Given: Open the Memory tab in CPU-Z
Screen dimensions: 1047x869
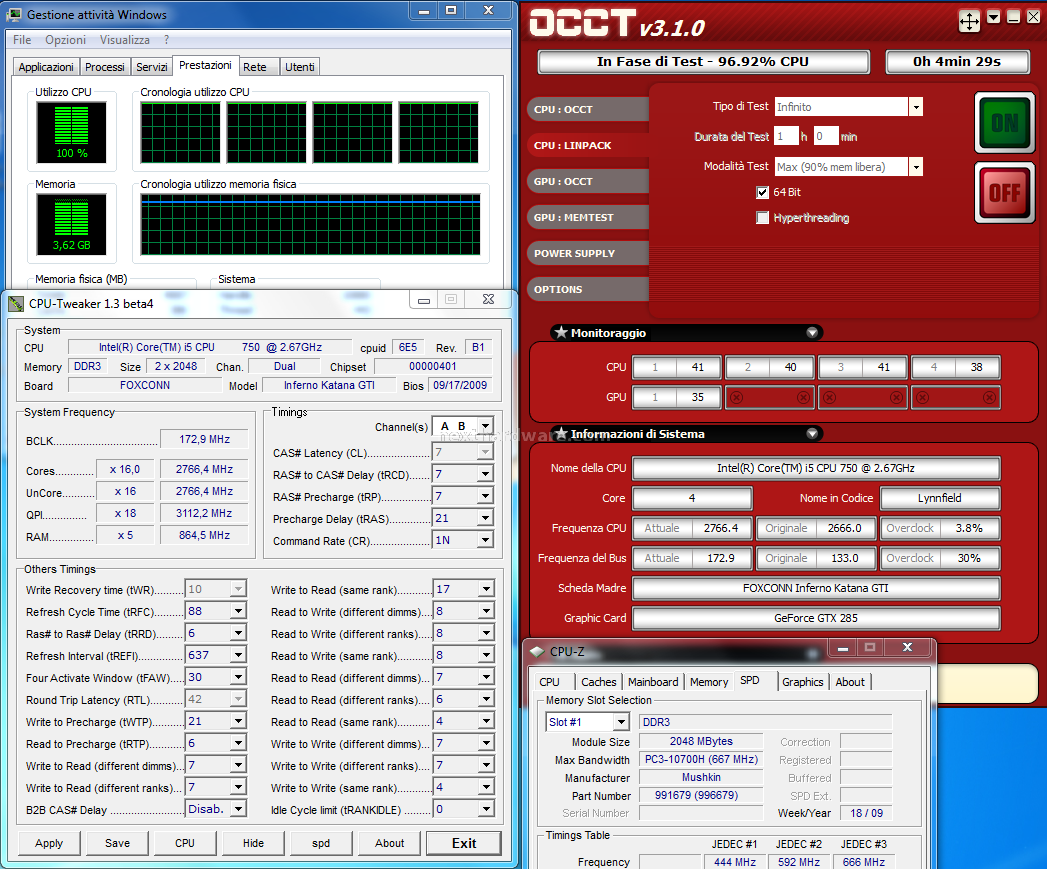Looking at the screenshot, I should 709,682.
